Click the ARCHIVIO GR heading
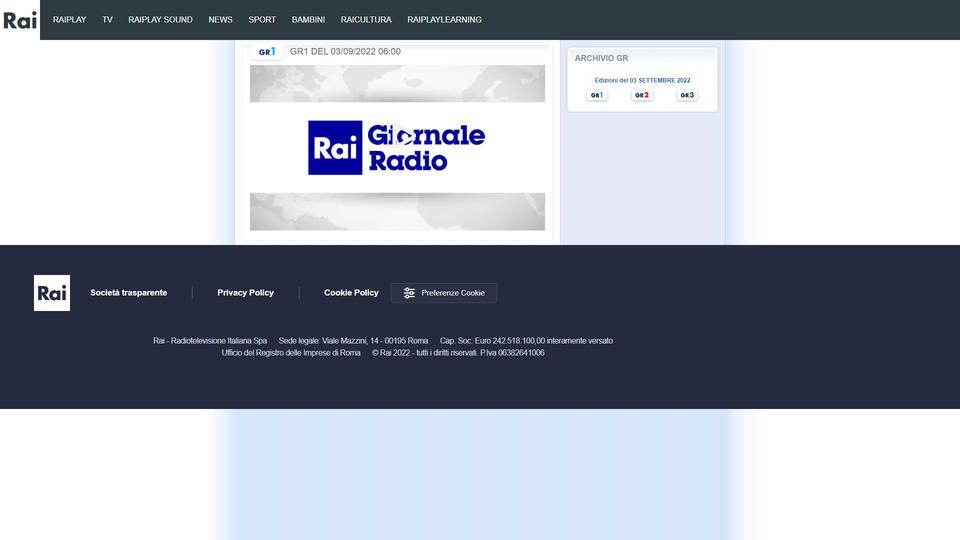960x540 pixels. click(x=601, y=58)
